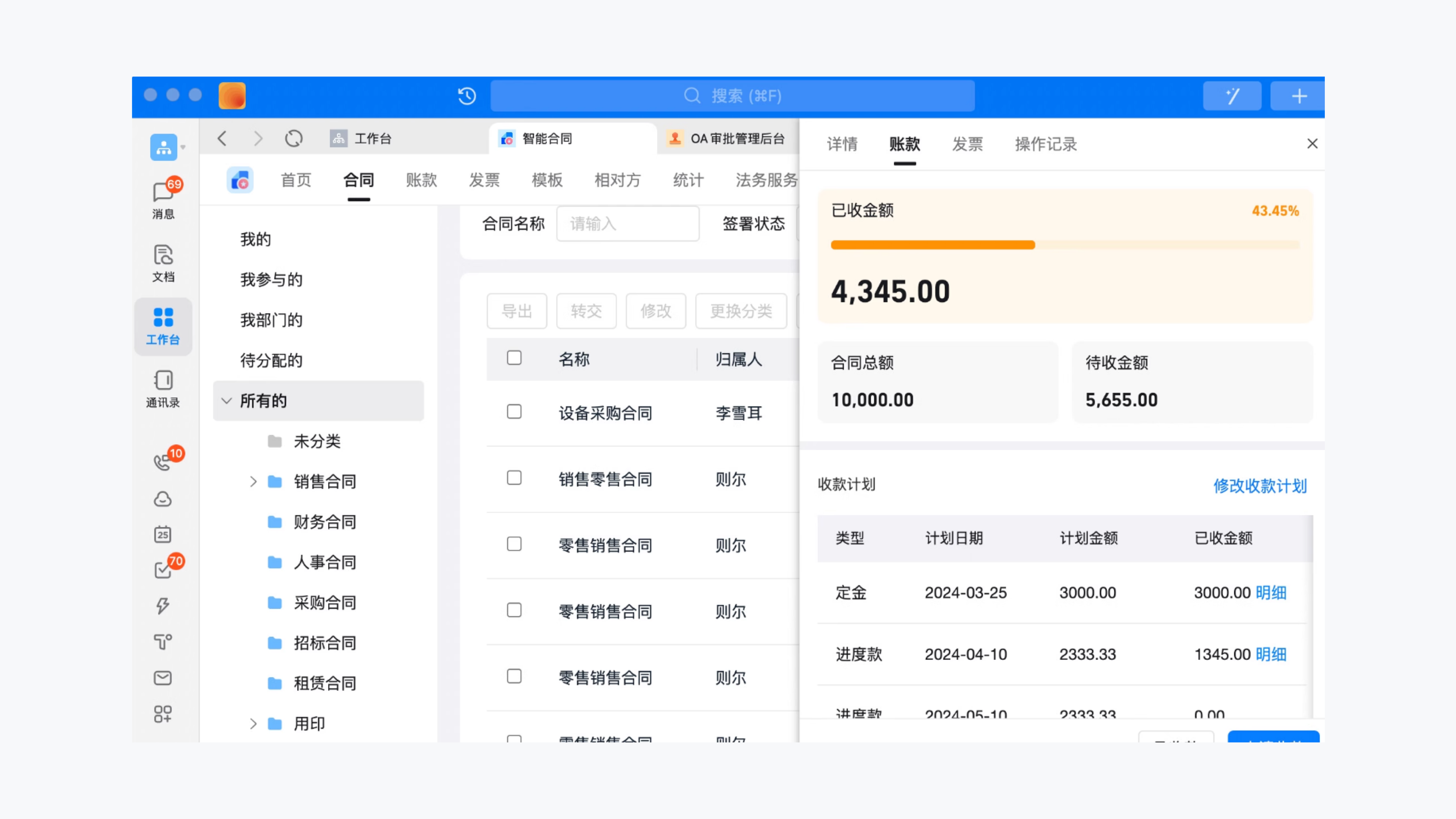Open the Documents sidebar icon
The width and height of the screenshot is (1456, 819).
(x=163, y=263)
